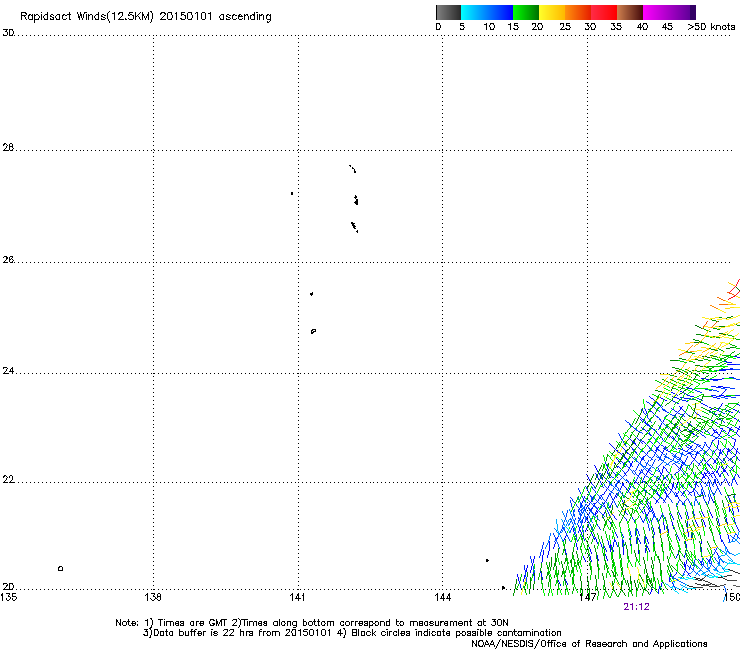Click the longitude label '141'
The image size is (740, 650).
coord(297,597)
